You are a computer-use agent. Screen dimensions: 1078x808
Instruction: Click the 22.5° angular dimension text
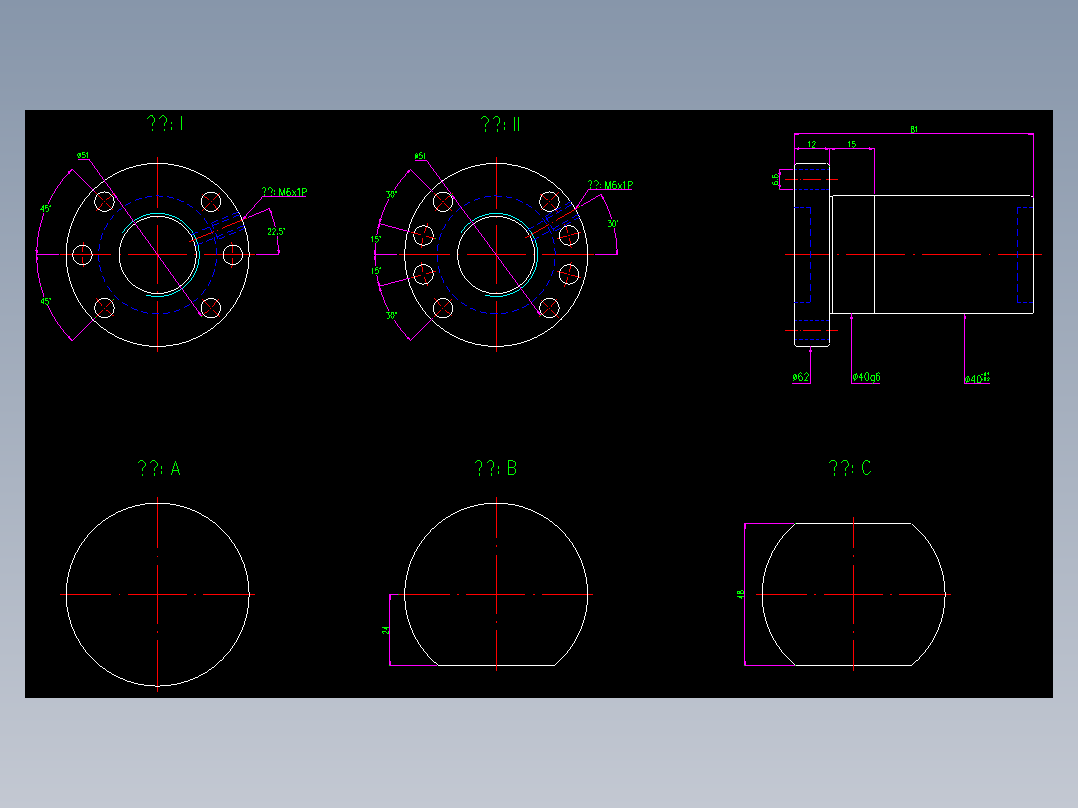(275, 231)
